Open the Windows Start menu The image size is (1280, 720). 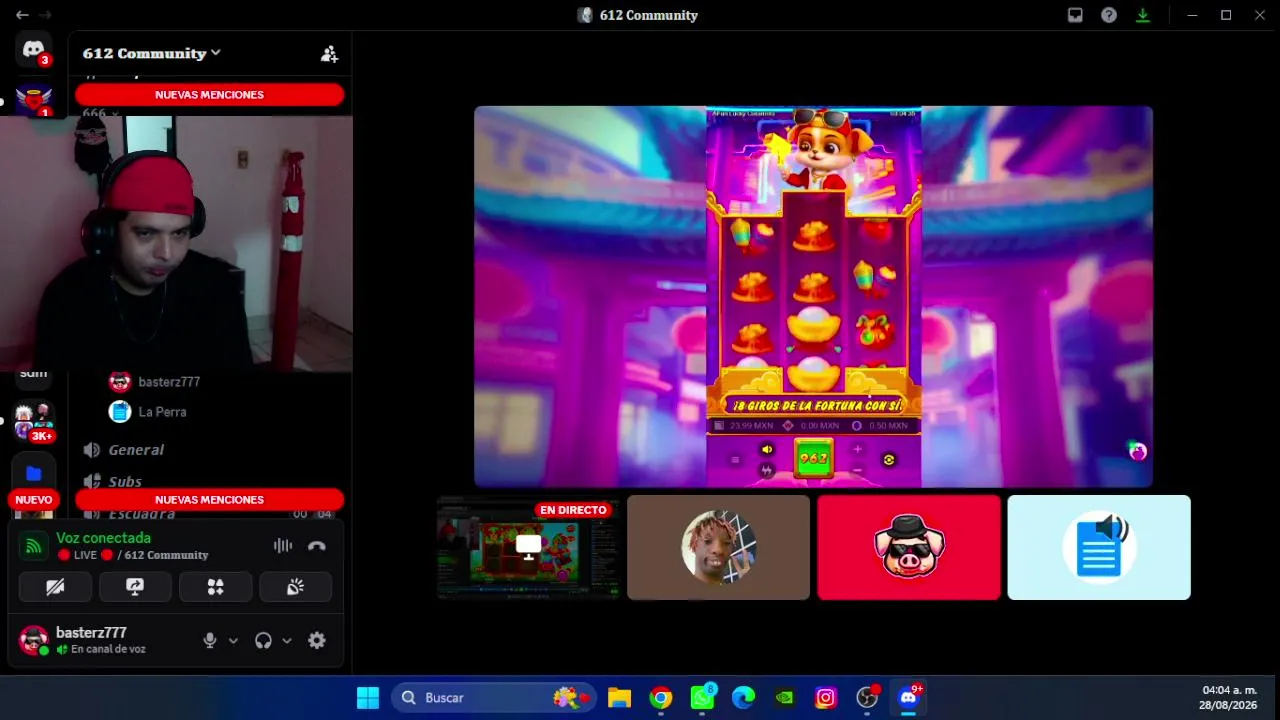tap(368, 698)
